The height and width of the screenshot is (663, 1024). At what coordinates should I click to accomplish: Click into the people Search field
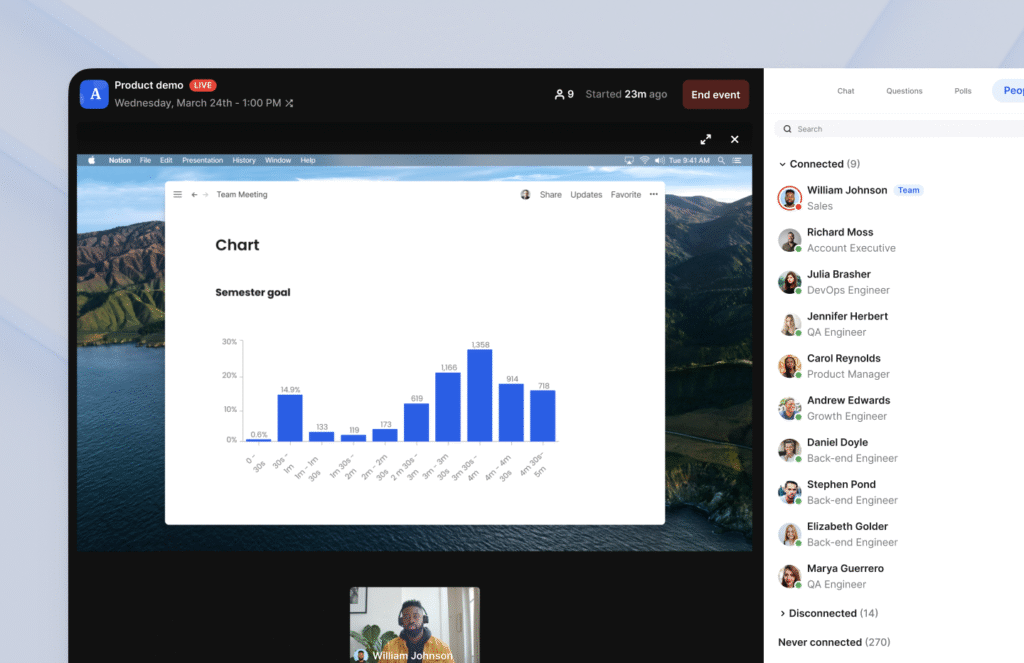coord(901,129)
